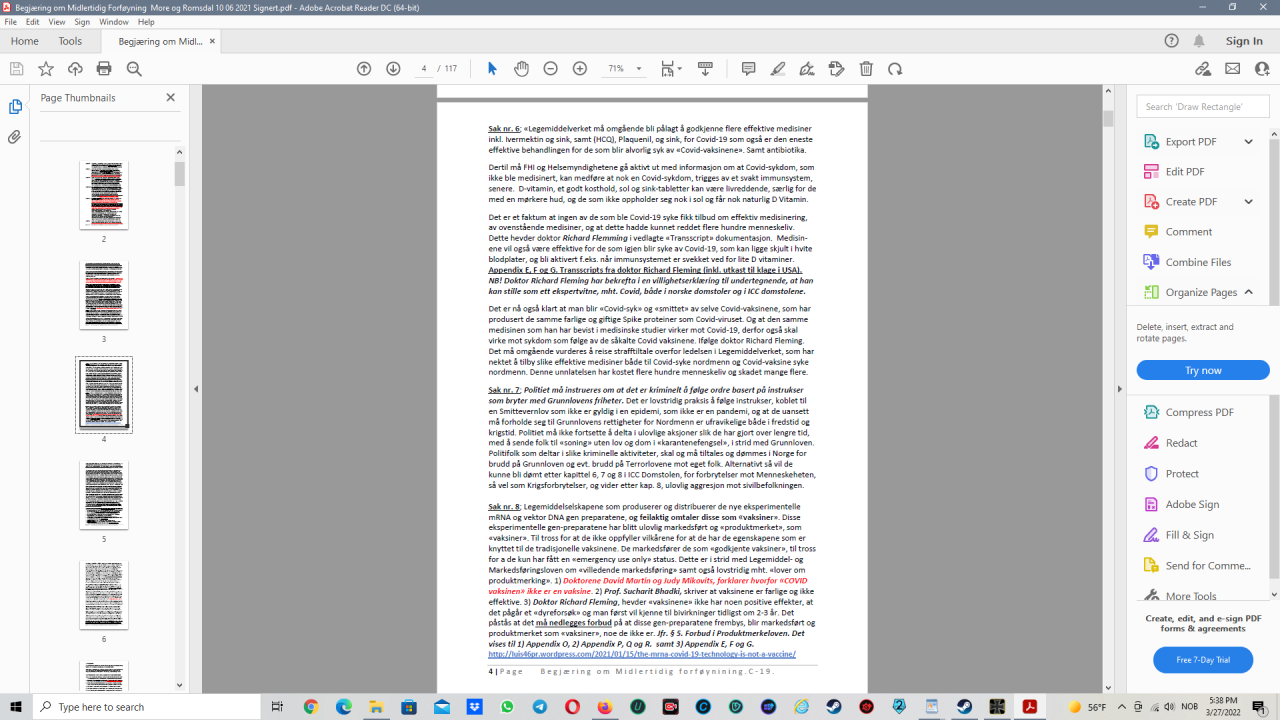Toggle the Page Thumbnails panel icon
The width and height of the screenshot is (1280, 720).
pos(15,107)
